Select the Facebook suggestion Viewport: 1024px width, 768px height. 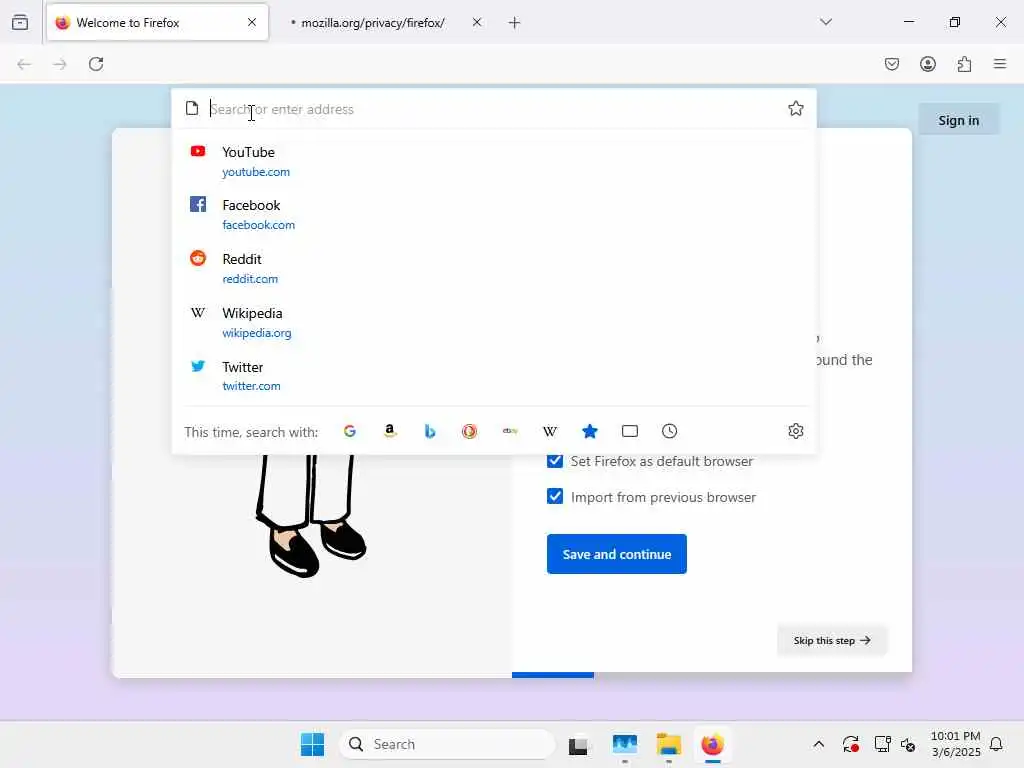[494, 214]
